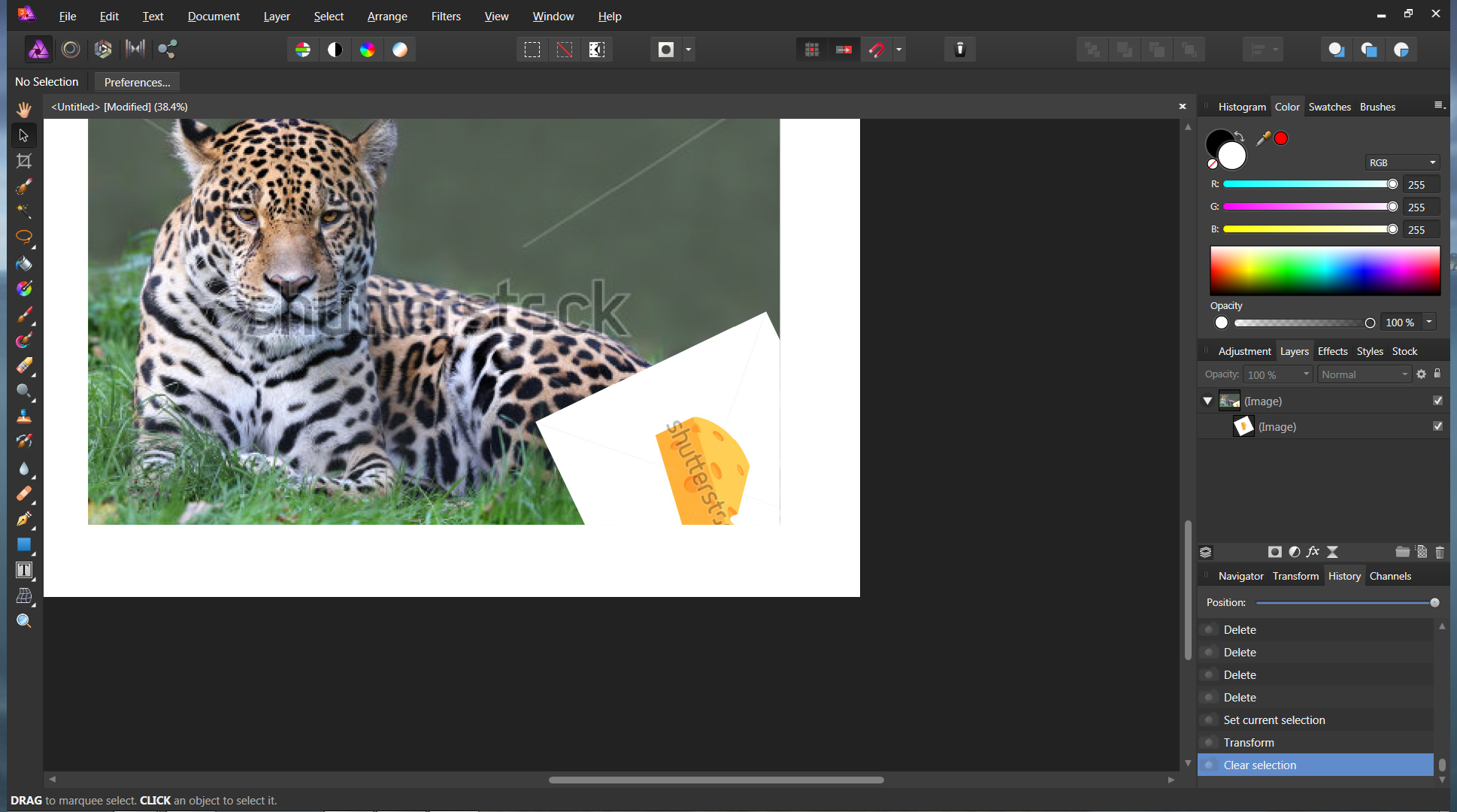Image resolution: width=1457 pixels, height=812 pixels.
Task: Swap the foreground and background colors
Action: pos(1239,136)
